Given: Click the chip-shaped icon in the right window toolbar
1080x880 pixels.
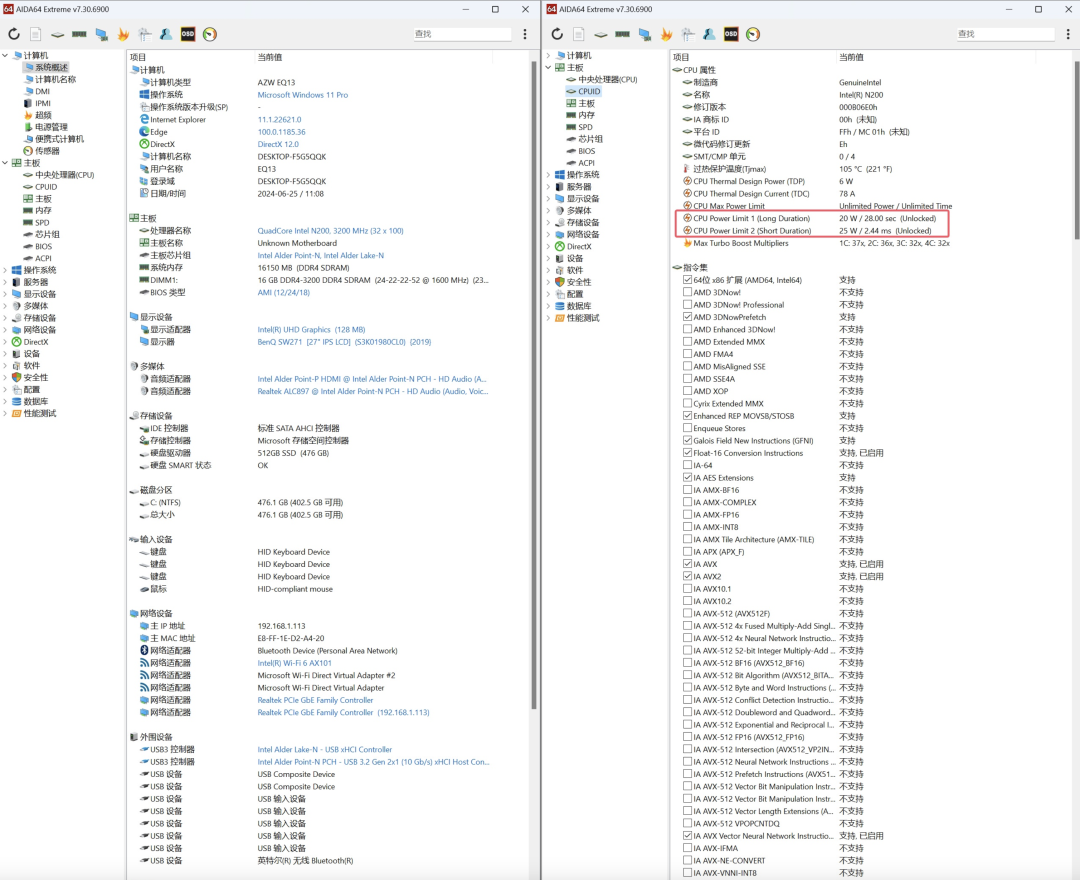Looking at the screenshot, I should 601,34.
